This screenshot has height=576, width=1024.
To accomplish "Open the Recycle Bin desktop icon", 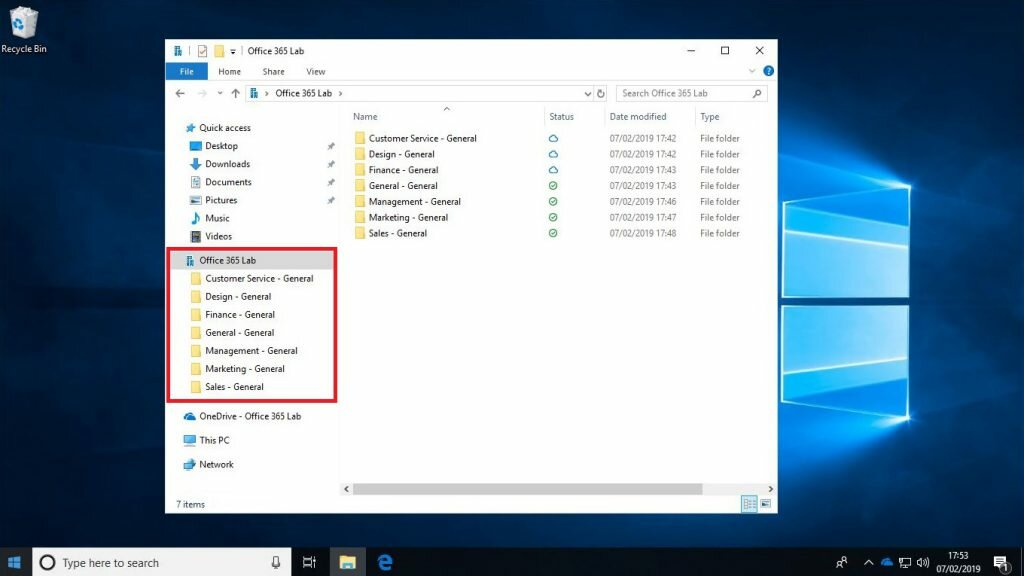I will [x=24, y=30].
